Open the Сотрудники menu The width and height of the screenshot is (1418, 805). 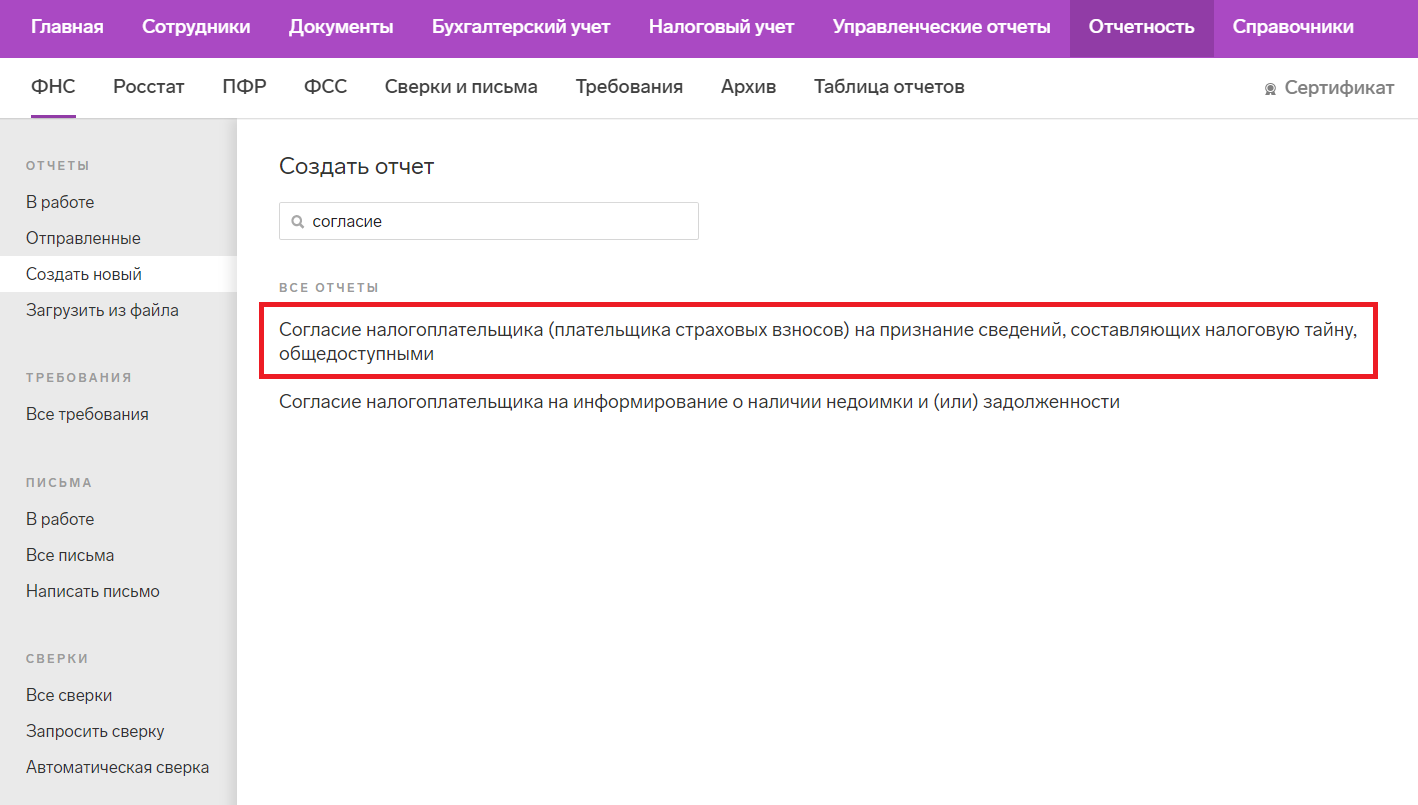pyautogui.click(x=196, y=27)
